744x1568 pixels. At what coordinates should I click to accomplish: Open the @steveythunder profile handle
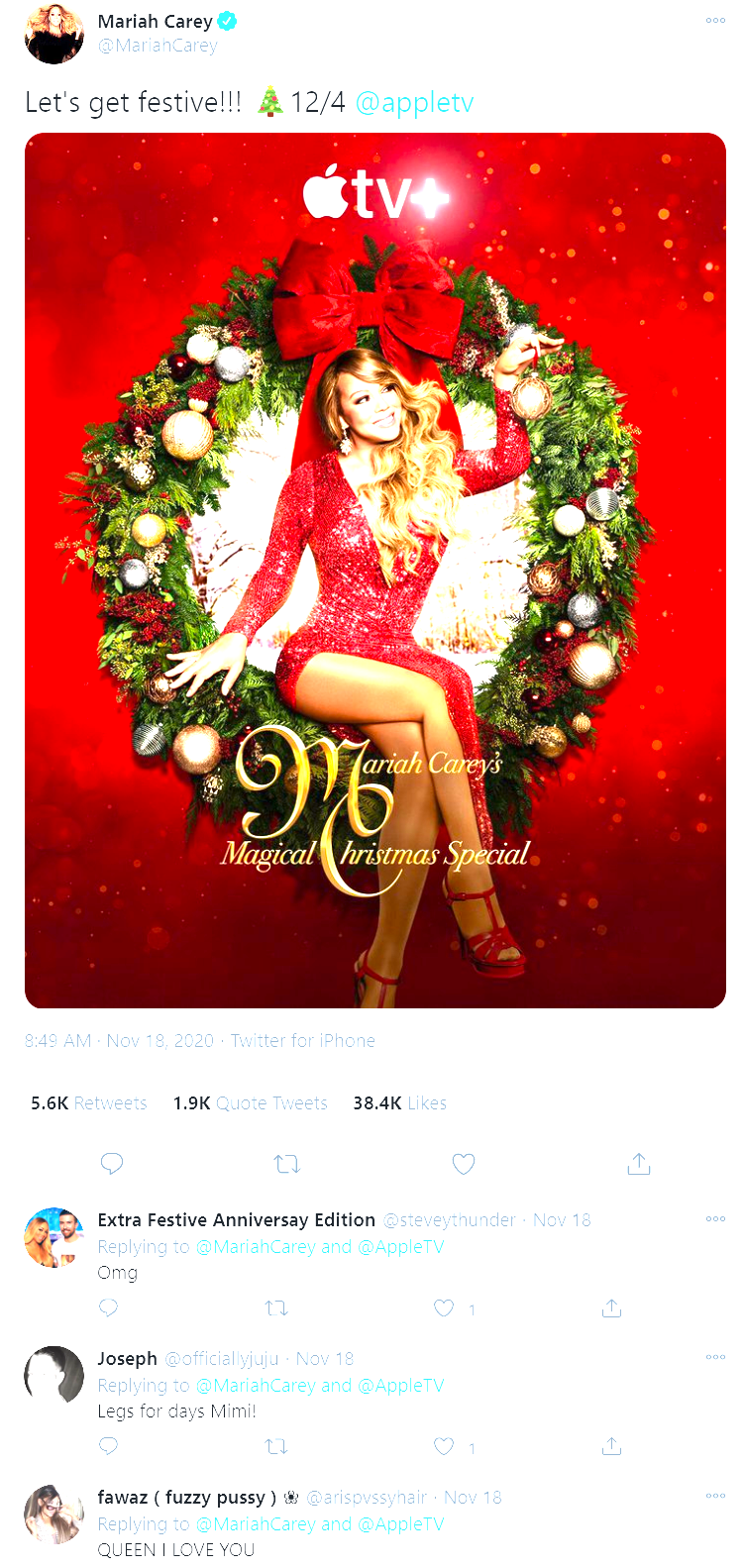pyautogui.click(x=450, y=1220)
